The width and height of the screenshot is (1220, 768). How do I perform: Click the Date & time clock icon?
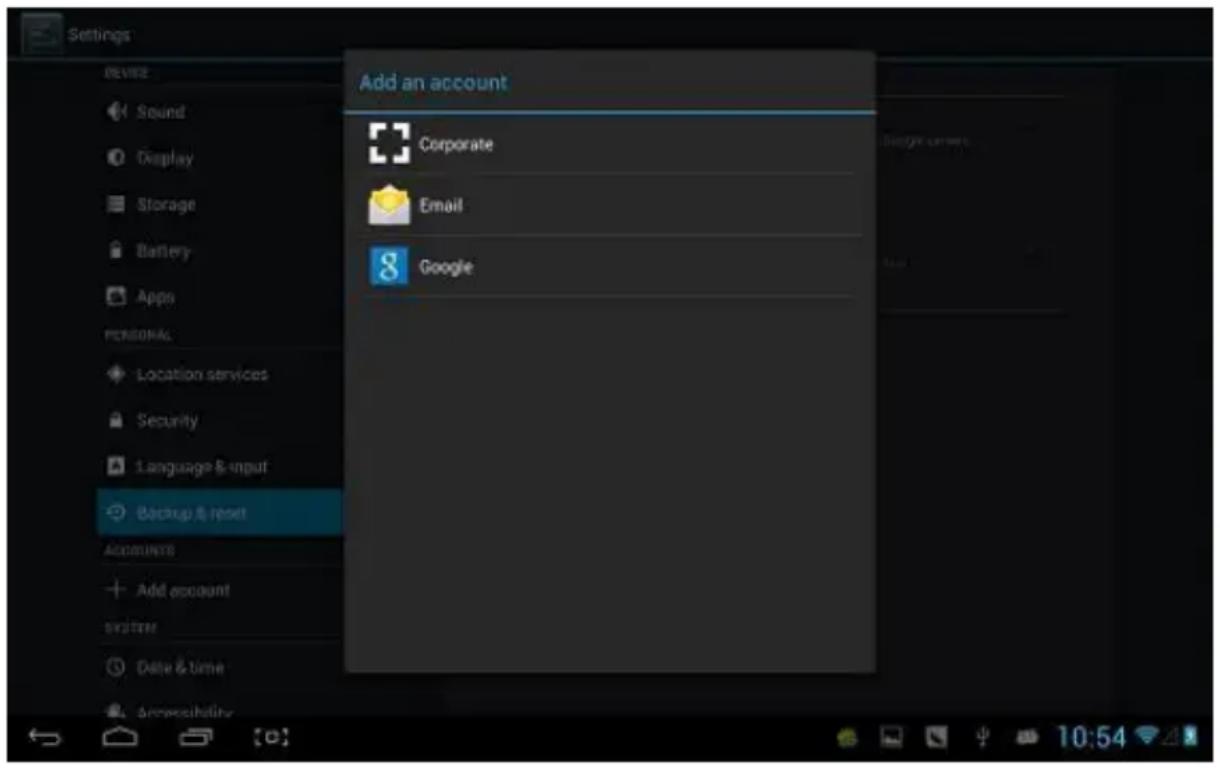(116, 667)
